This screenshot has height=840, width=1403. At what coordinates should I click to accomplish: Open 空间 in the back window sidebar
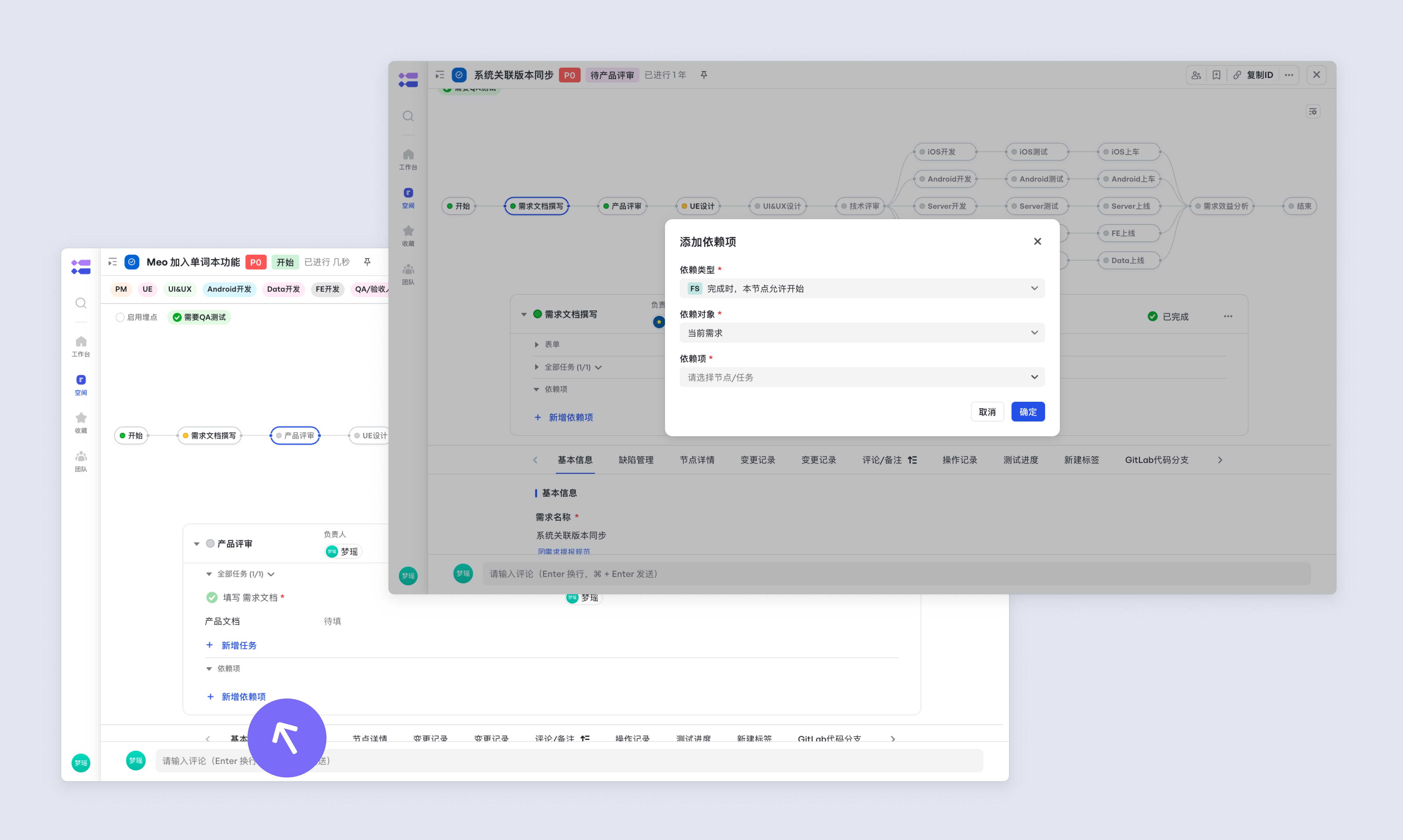(x=81, y=385)
